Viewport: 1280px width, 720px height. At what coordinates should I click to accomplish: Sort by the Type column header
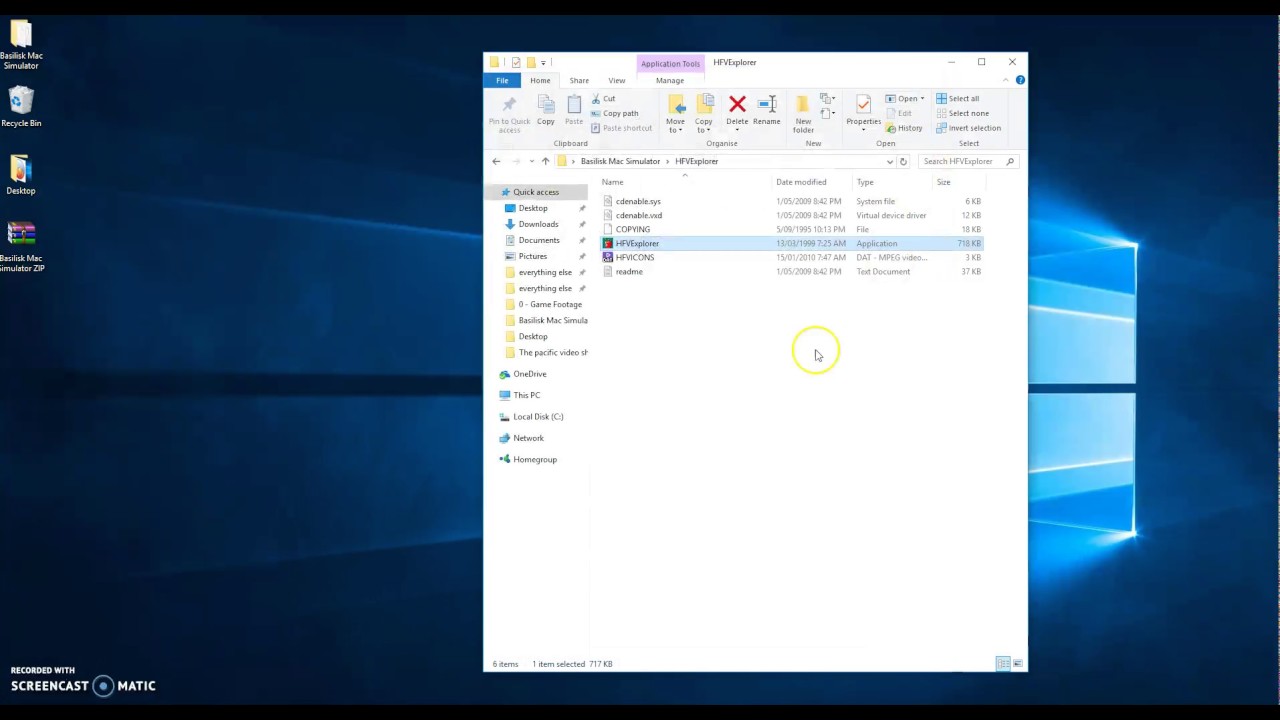[x=865, y=182]
